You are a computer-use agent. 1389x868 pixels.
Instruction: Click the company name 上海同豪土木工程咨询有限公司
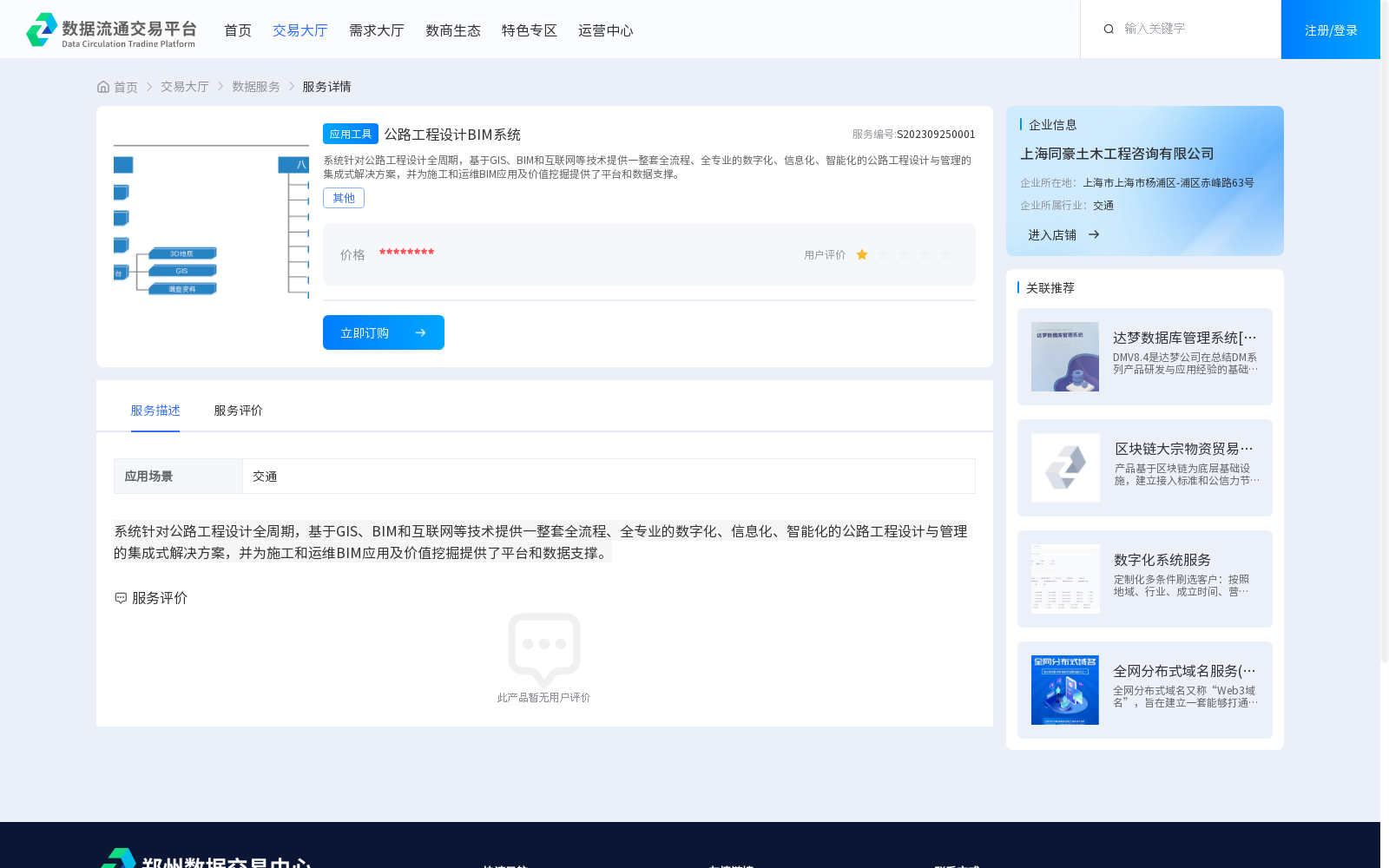pyautogui.click(x=1117, y=154)
